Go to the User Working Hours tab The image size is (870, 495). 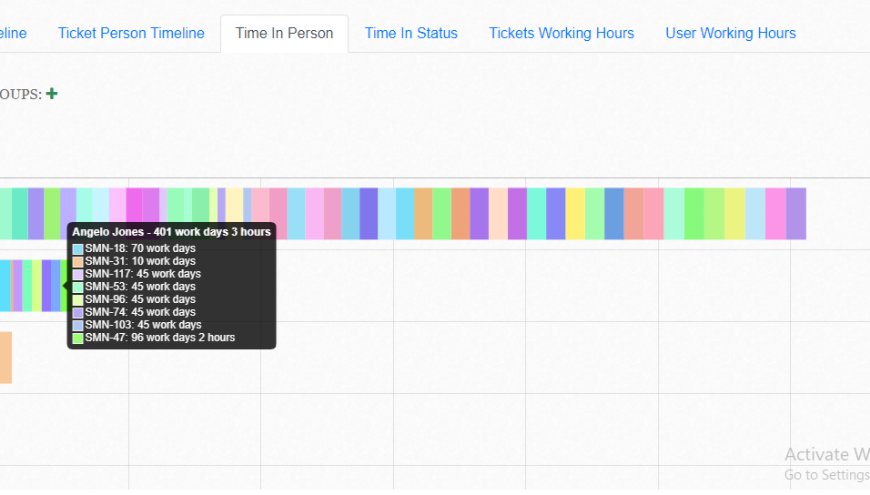pyautogui.click(x=730, y=33)
